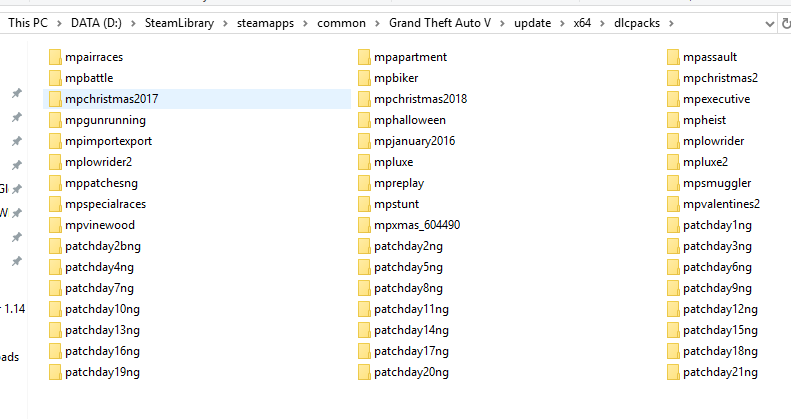Image resolution: width=791 pixels, height=419 pixels.
Task: Select the patchday12ng folder name
Action: [x=720, y=310]
